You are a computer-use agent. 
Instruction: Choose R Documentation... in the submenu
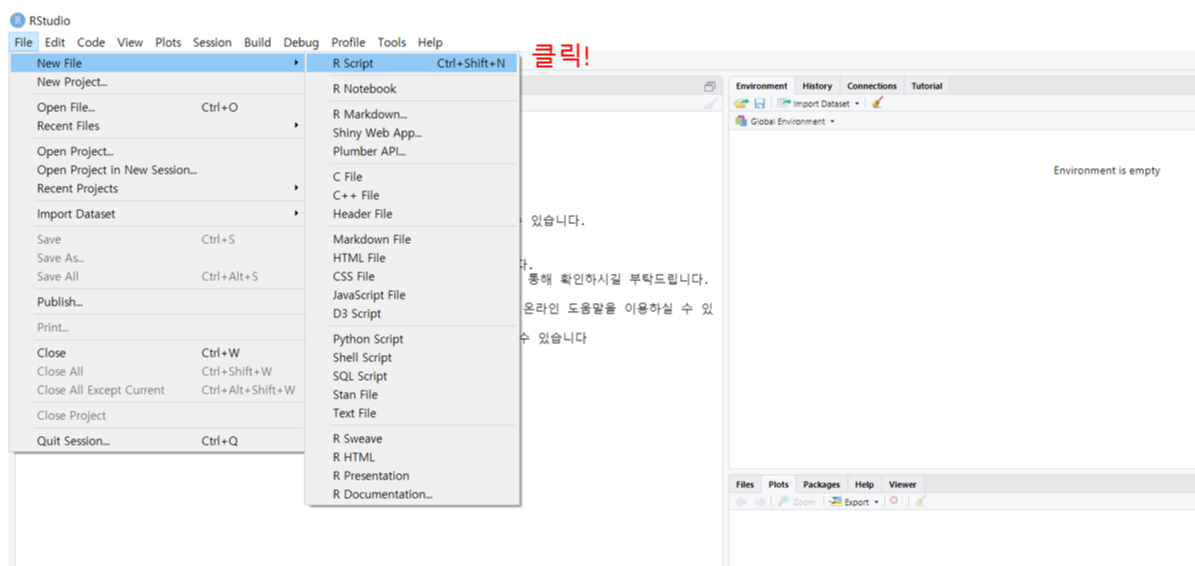412,494
